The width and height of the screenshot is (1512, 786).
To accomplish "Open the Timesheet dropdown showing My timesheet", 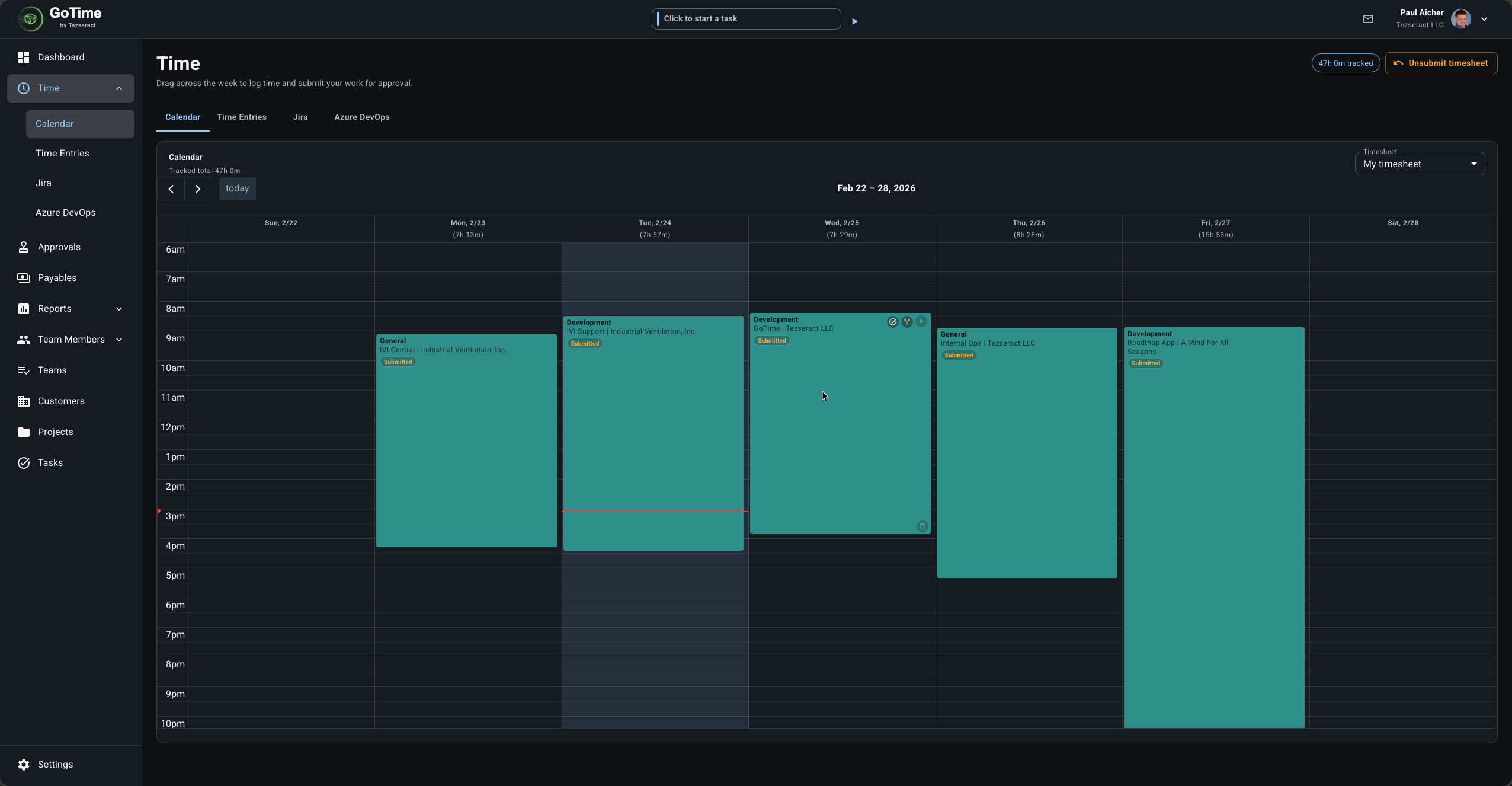I will 1420,164.
